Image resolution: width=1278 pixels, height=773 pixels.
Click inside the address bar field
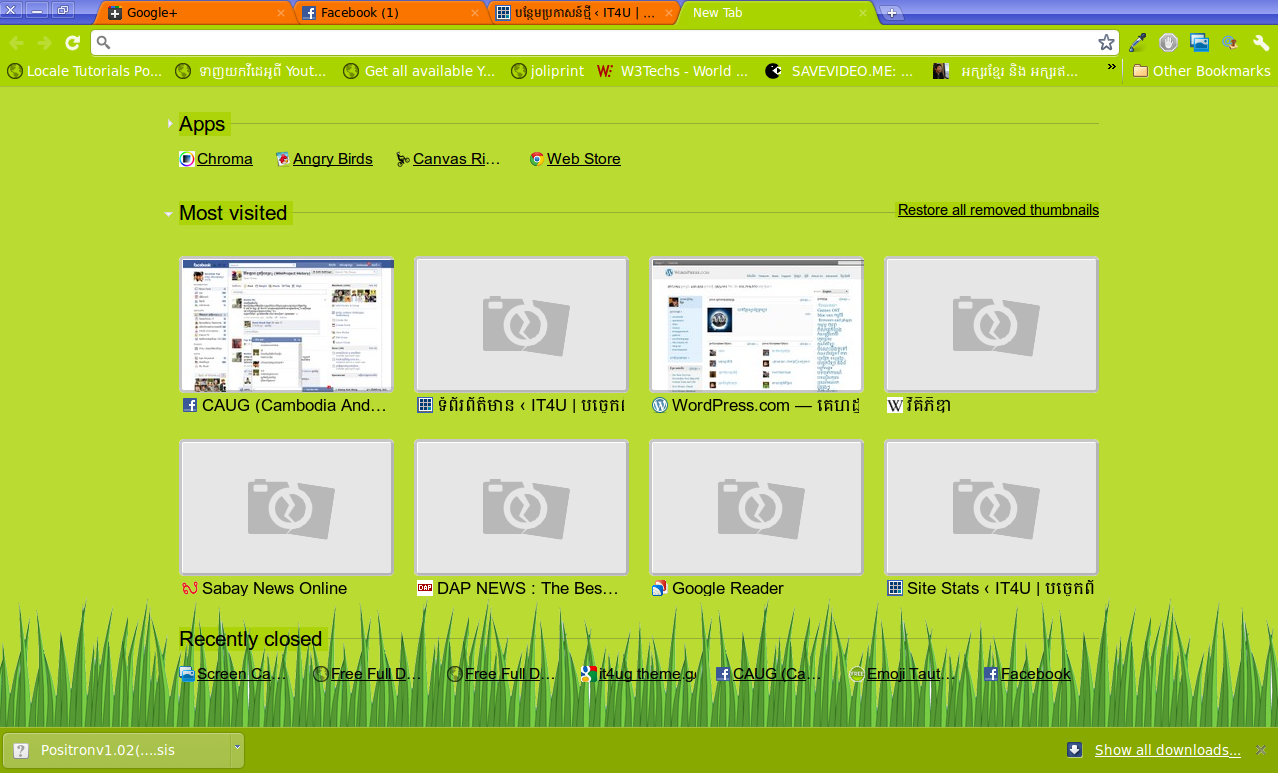pos(600,42)
